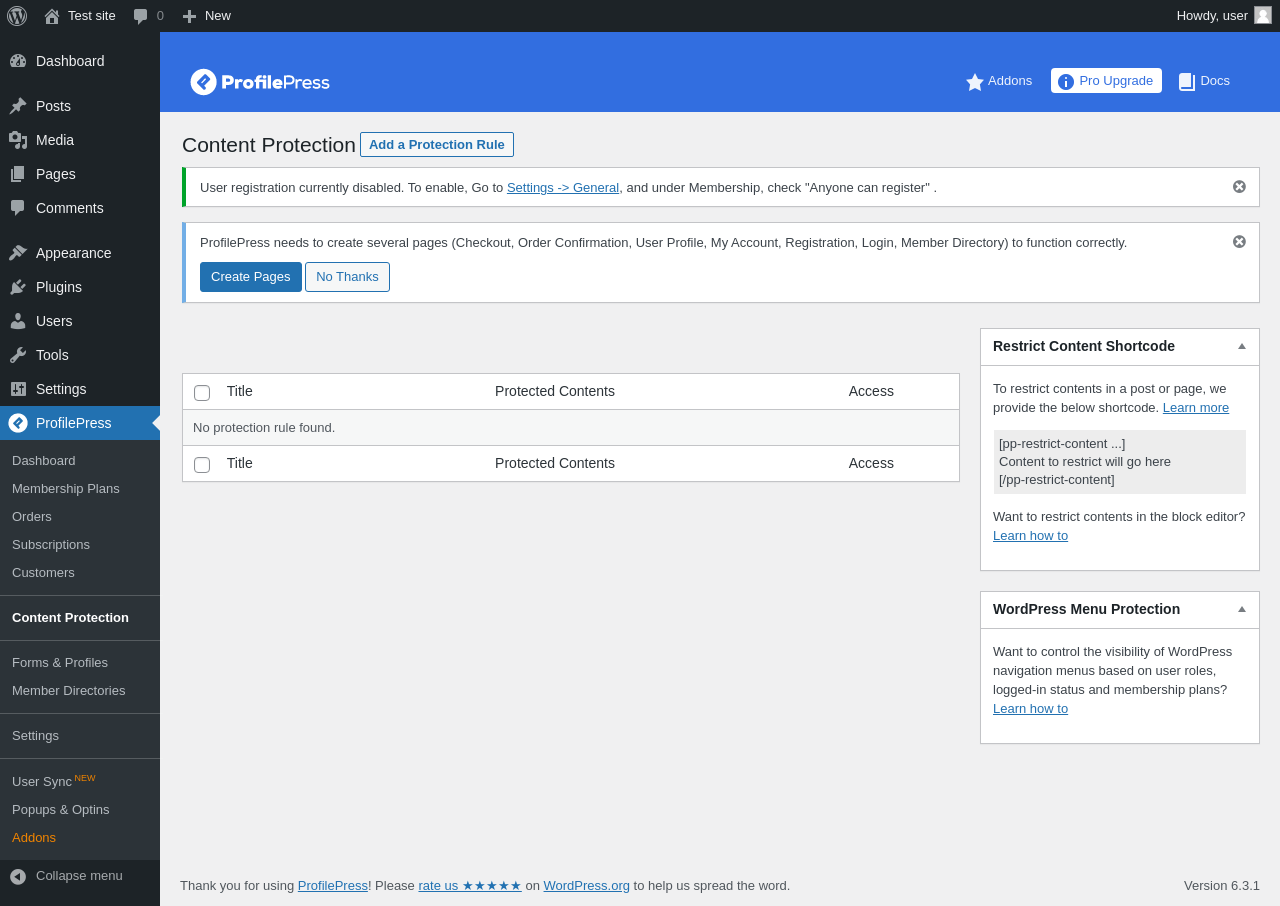Viewport: 1280px width, 906px height.
Task: Click the Posts pushpin icon
Action: [x=18, y=106]
